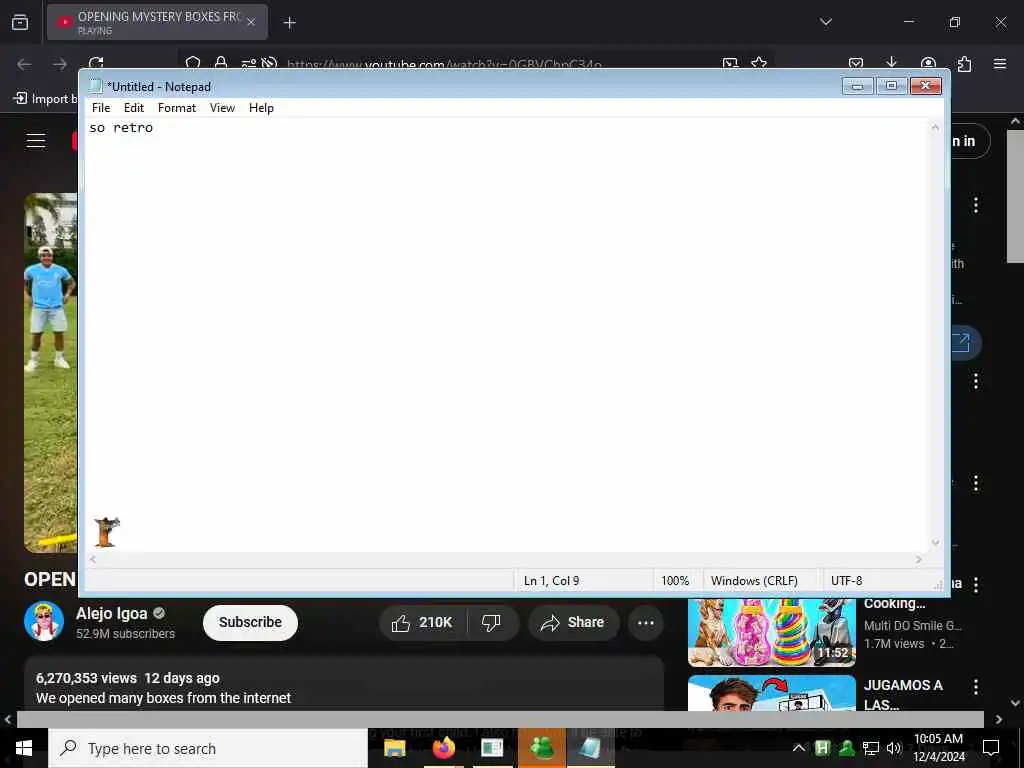Go back in Firefox
Viewport: 1024px width, 768px height.
pos(24,64)
